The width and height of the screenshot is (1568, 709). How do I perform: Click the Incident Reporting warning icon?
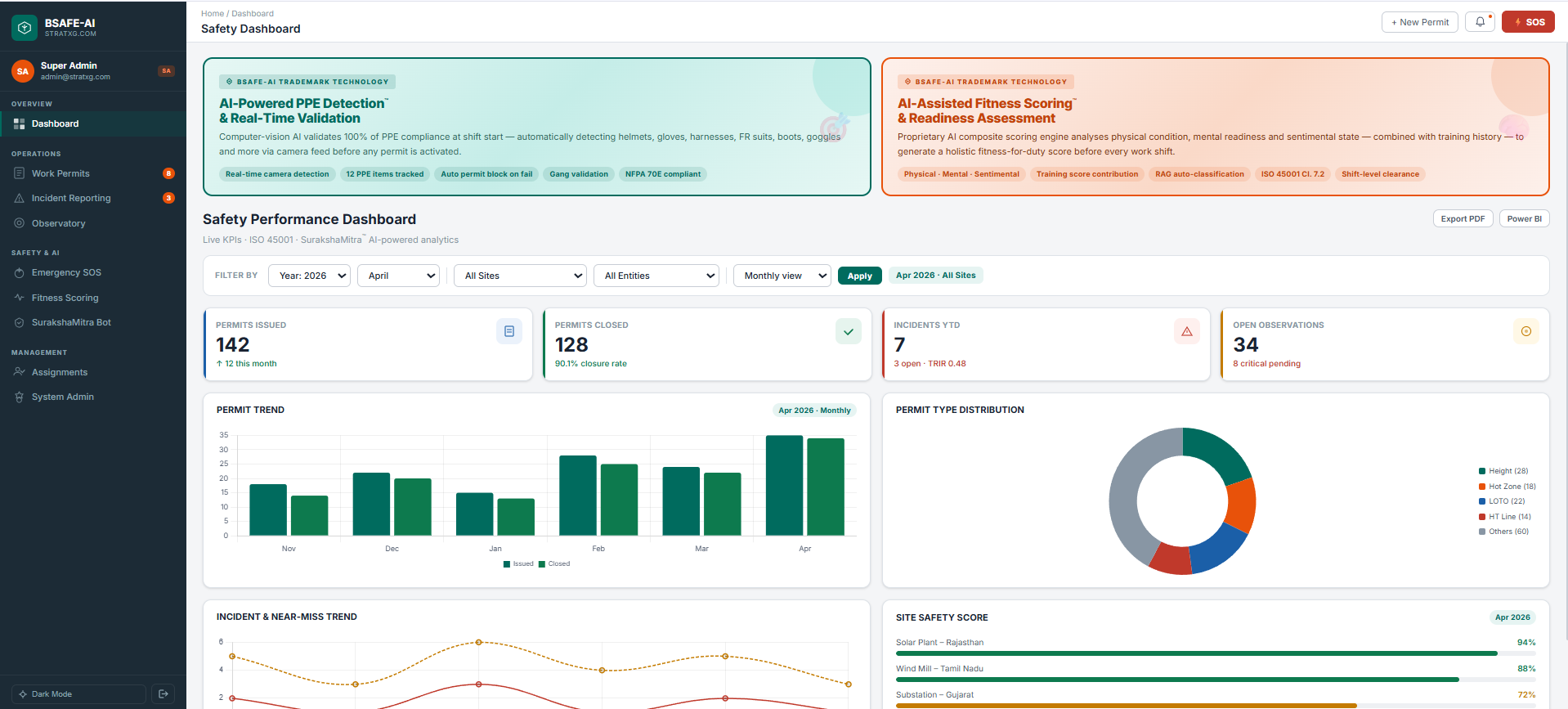(20, 198)
